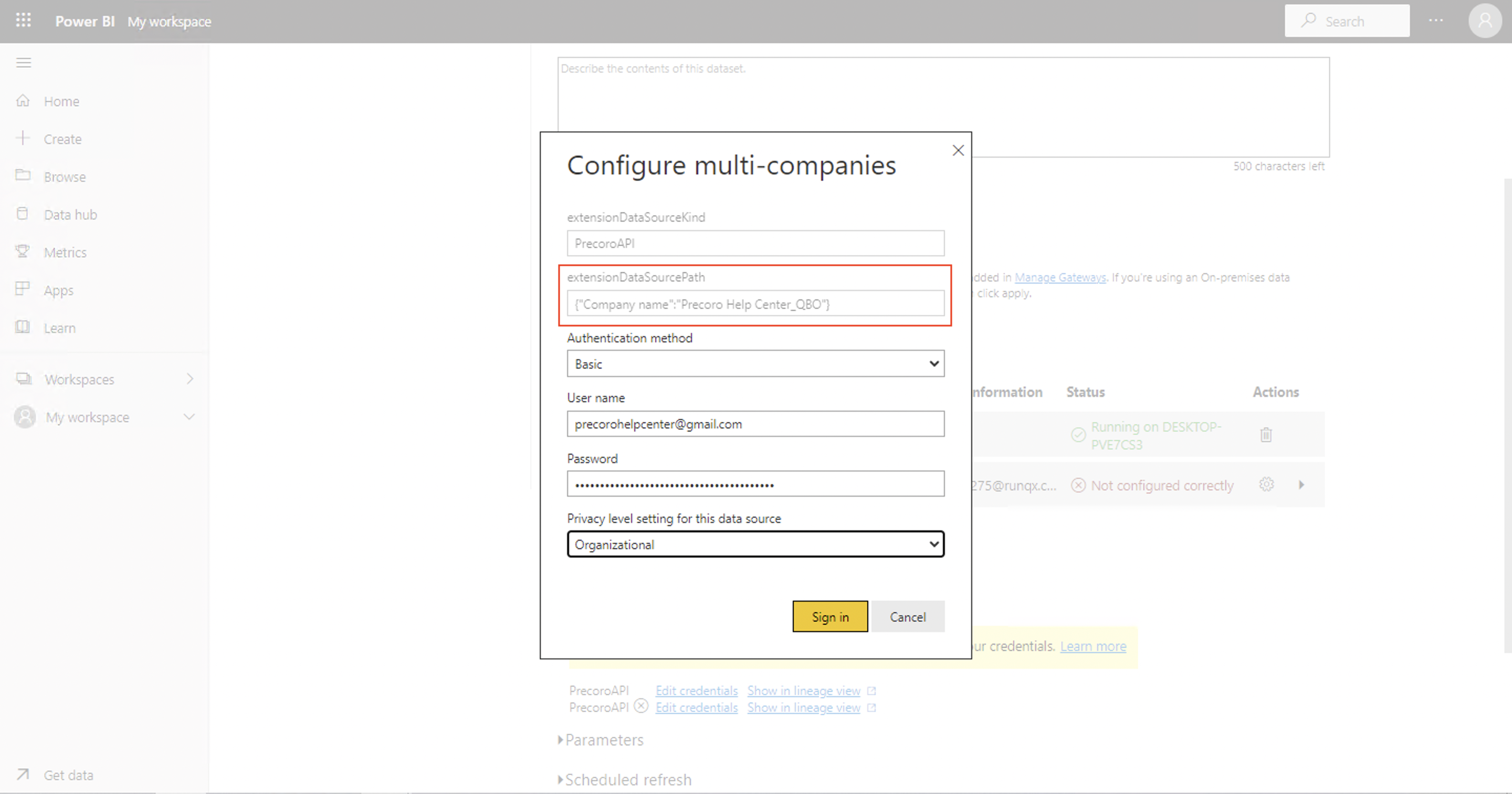Collapse the navigation pane hamburger icon
This screenshot has width=1512, height=794.
[24, 63]
